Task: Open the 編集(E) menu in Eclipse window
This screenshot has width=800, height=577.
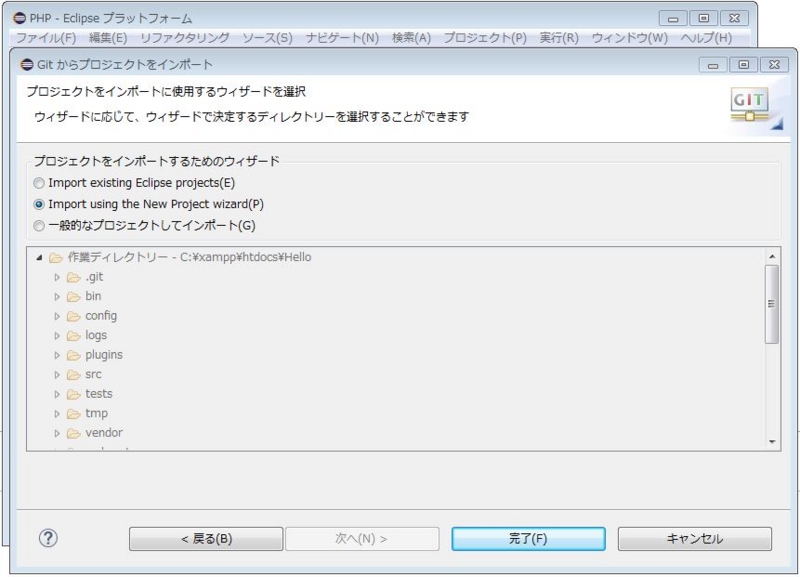Action: [108, 38]
